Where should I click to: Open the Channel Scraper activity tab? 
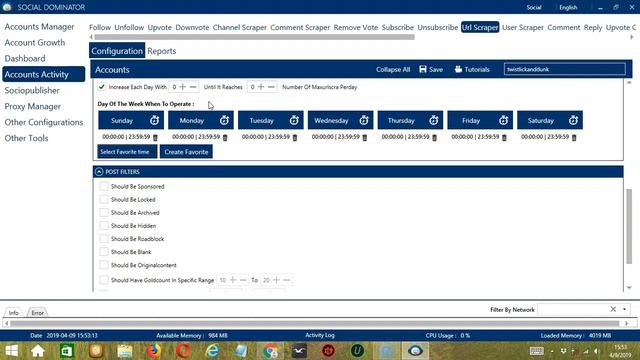(240, 27)
